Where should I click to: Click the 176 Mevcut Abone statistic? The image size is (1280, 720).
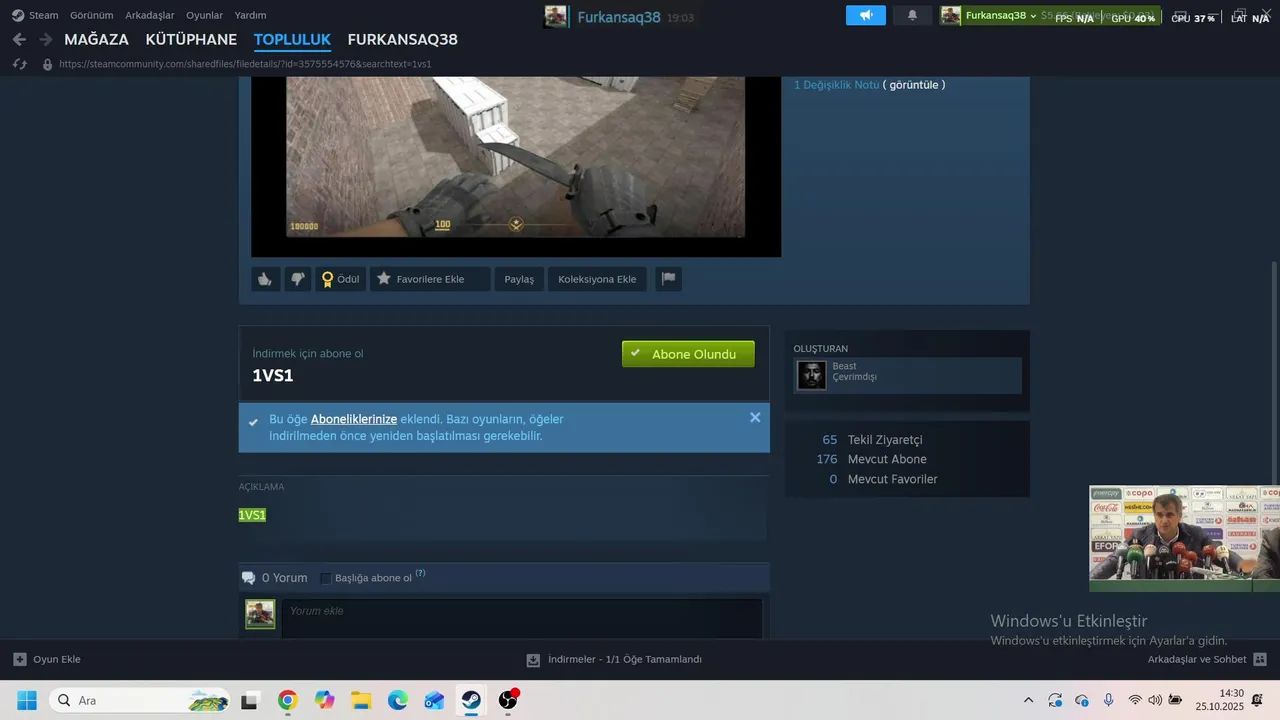pos(871,459)
